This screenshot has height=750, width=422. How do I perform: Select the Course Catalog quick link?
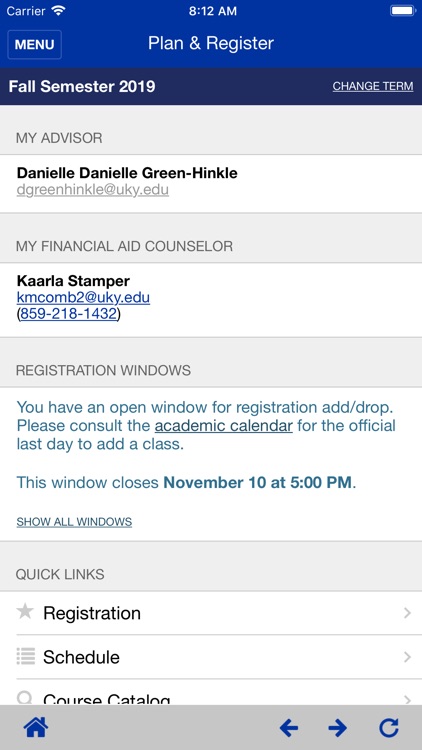tap(211, 692)
